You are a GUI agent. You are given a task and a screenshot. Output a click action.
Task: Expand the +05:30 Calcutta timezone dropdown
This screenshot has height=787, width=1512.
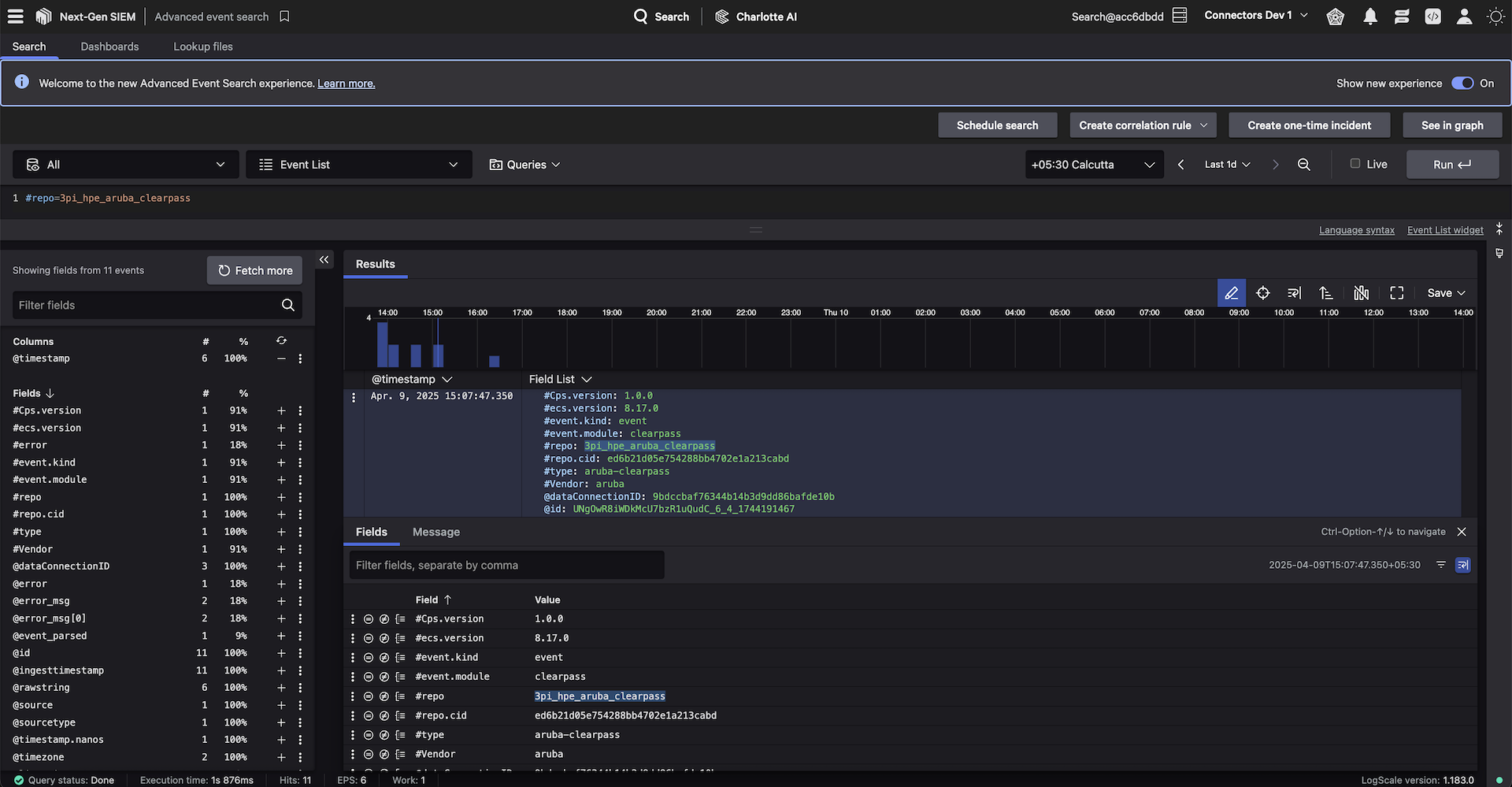coord(1093,165)
